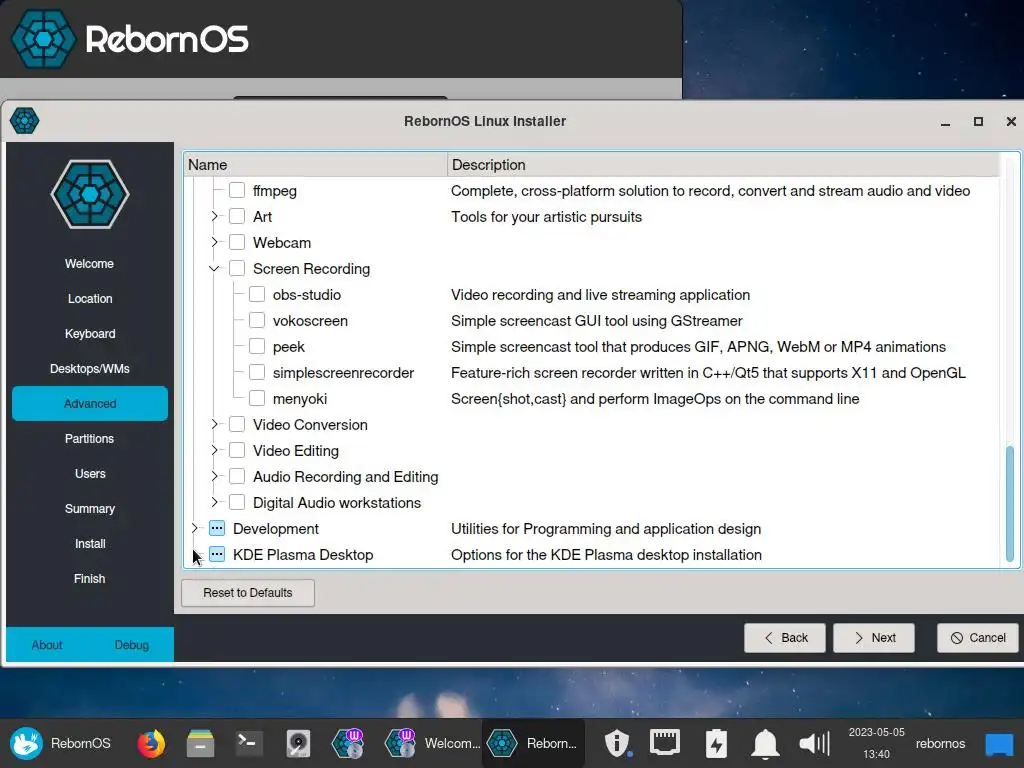
Task: Click the show desktop icon in taskbar
Action: click(x=999, y=744)
